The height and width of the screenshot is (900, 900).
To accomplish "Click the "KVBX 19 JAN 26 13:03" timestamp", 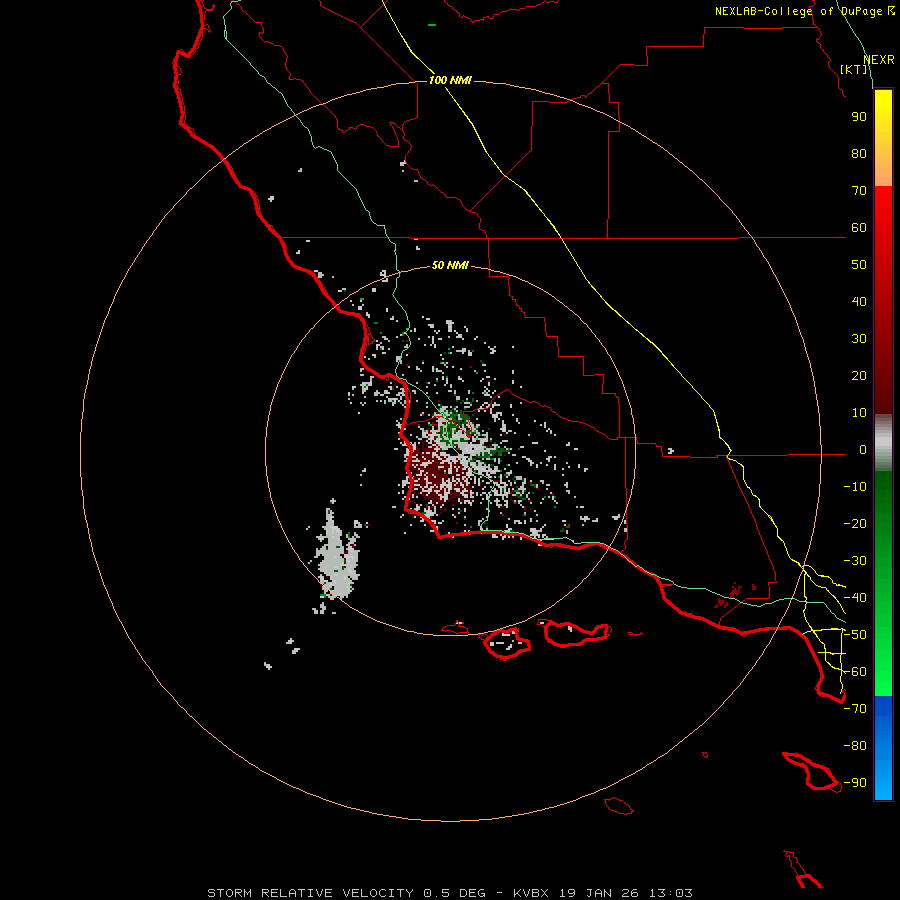I will (603, 893).
